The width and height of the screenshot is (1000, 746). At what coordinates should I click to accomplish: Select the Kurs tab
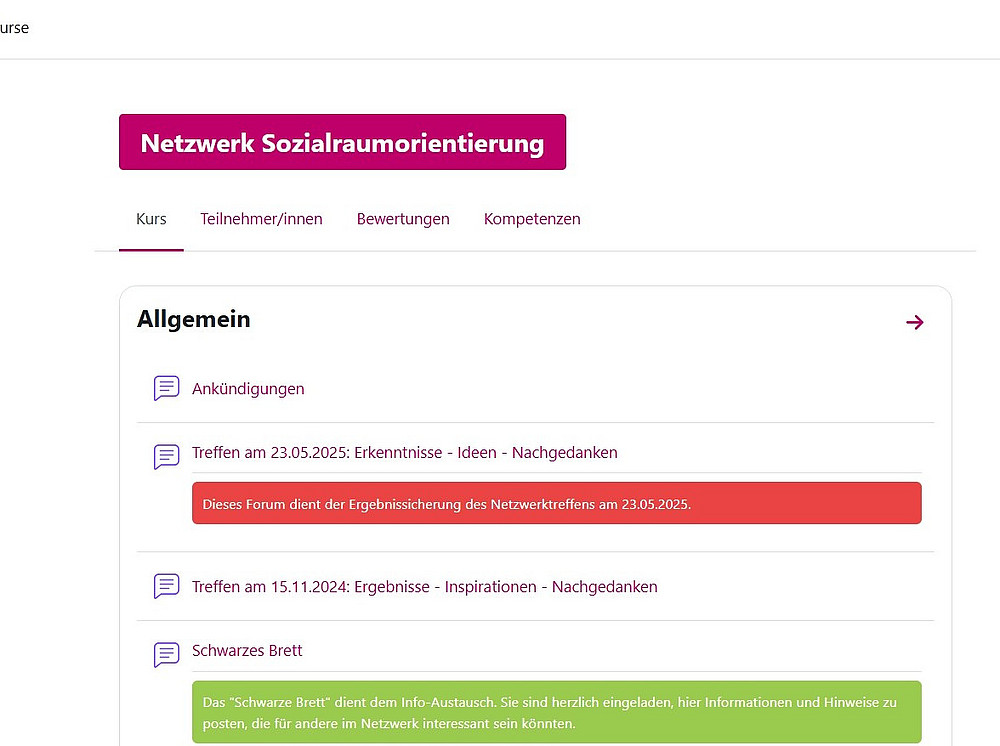[151, 219]
